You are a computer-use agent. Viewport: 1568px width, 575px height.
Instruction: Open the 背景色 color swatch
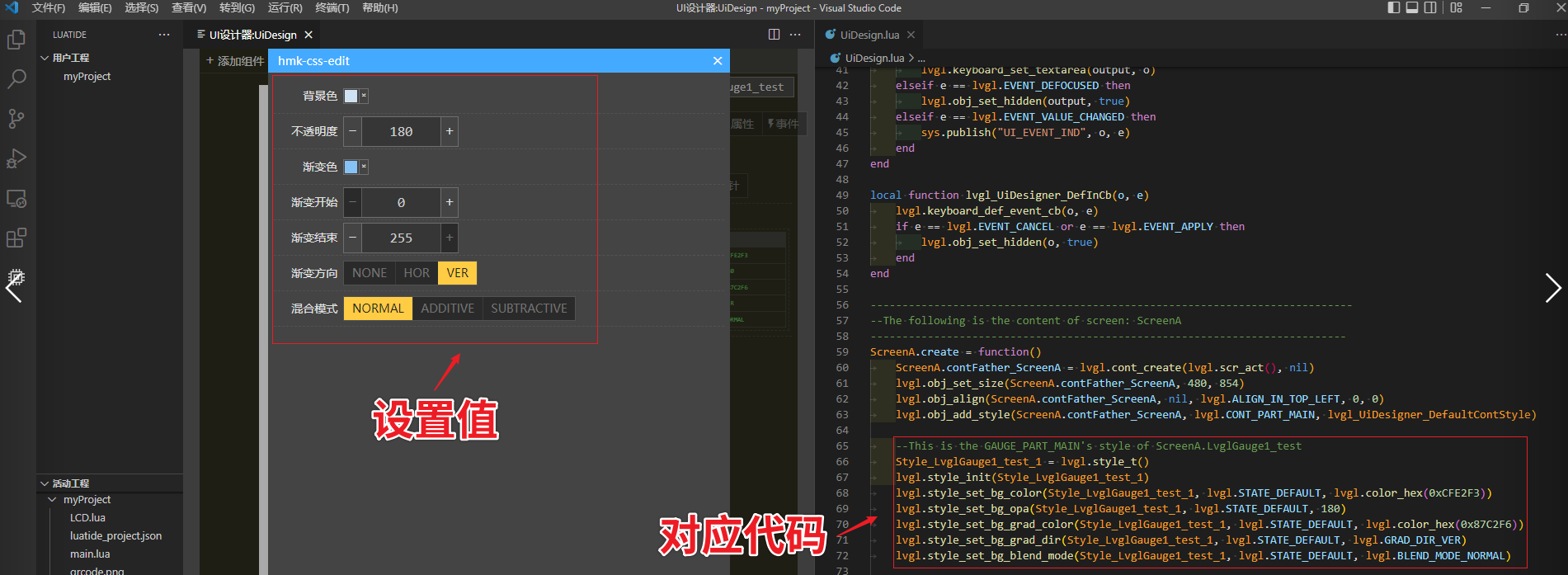coord(351,96)
